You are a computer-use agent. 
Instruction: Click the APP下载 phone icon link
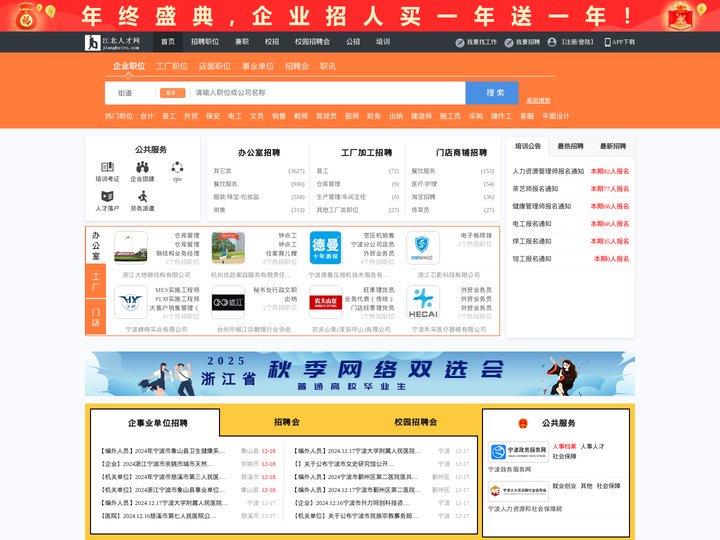pos(619,42)
